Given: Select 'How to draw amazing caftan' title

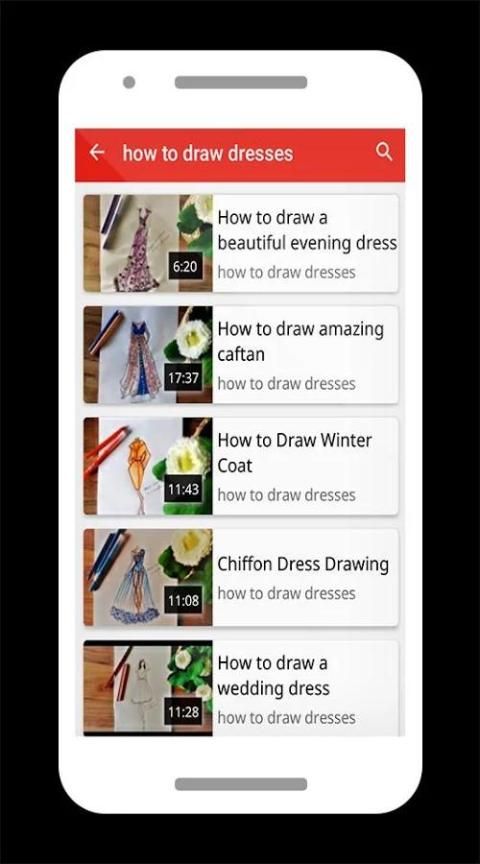Looking at the screenshot, I should (x=300, y=342).
